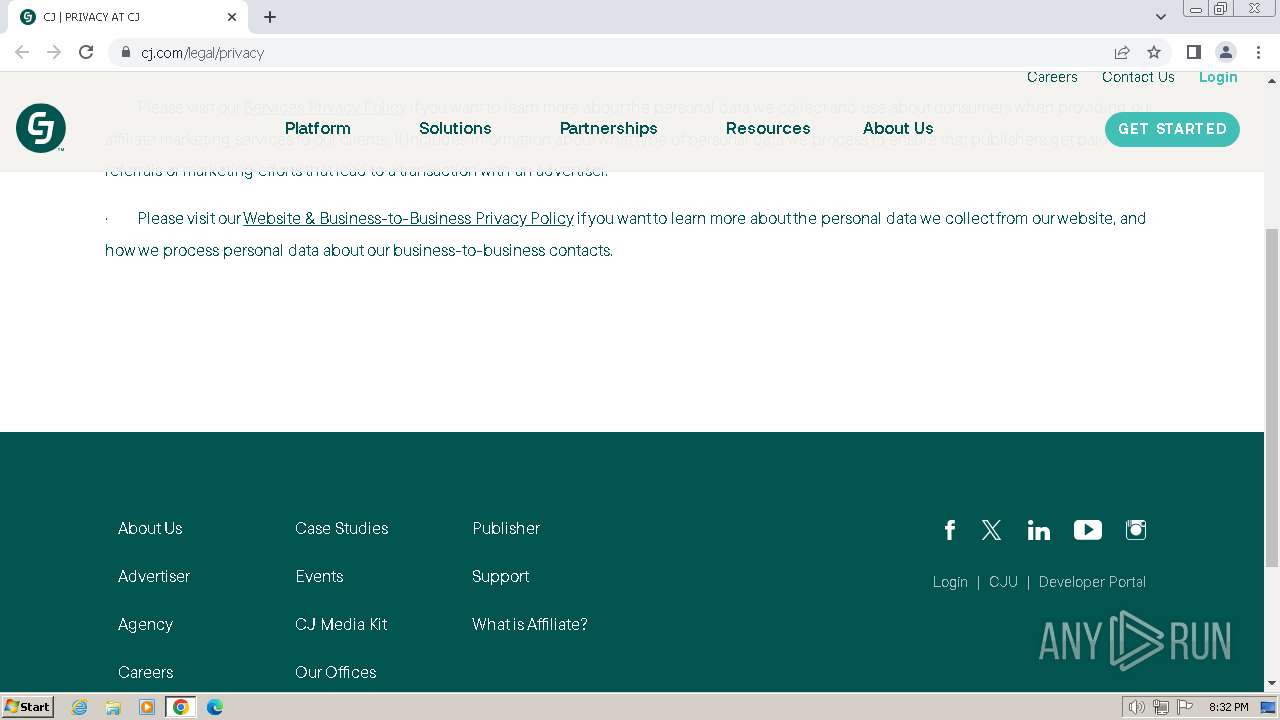The height and width of the screenshot is (720, 1280).
Task: Open footer Case Studies link
Action: click(342, 528)
